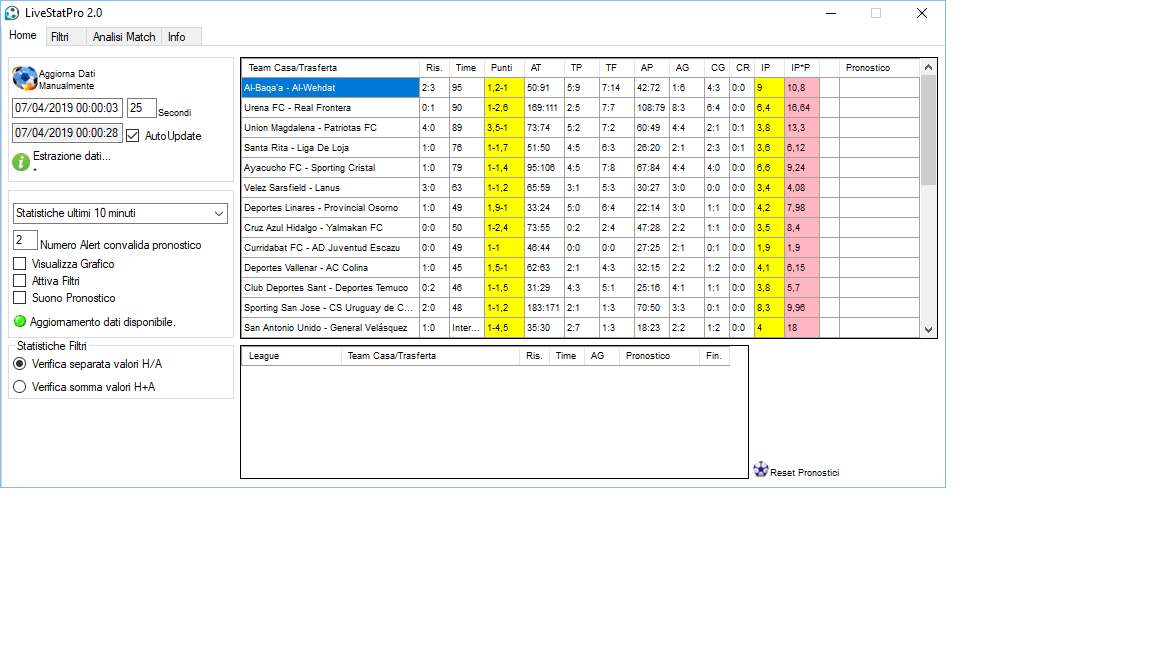
Task: Enable the Suono Pronostico checkbox
Action: (20, 298)
